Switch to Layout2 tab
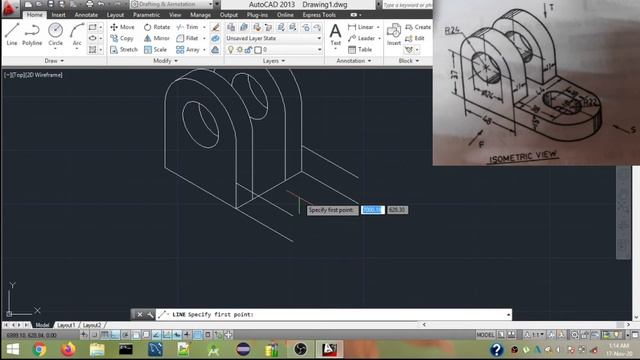640x360 pixels. [92, 325]
